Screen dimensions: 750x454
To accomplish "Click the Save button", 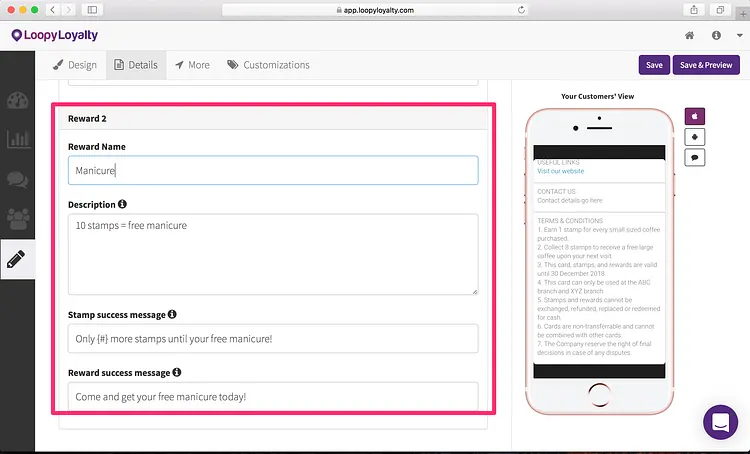I will (654, 65).
